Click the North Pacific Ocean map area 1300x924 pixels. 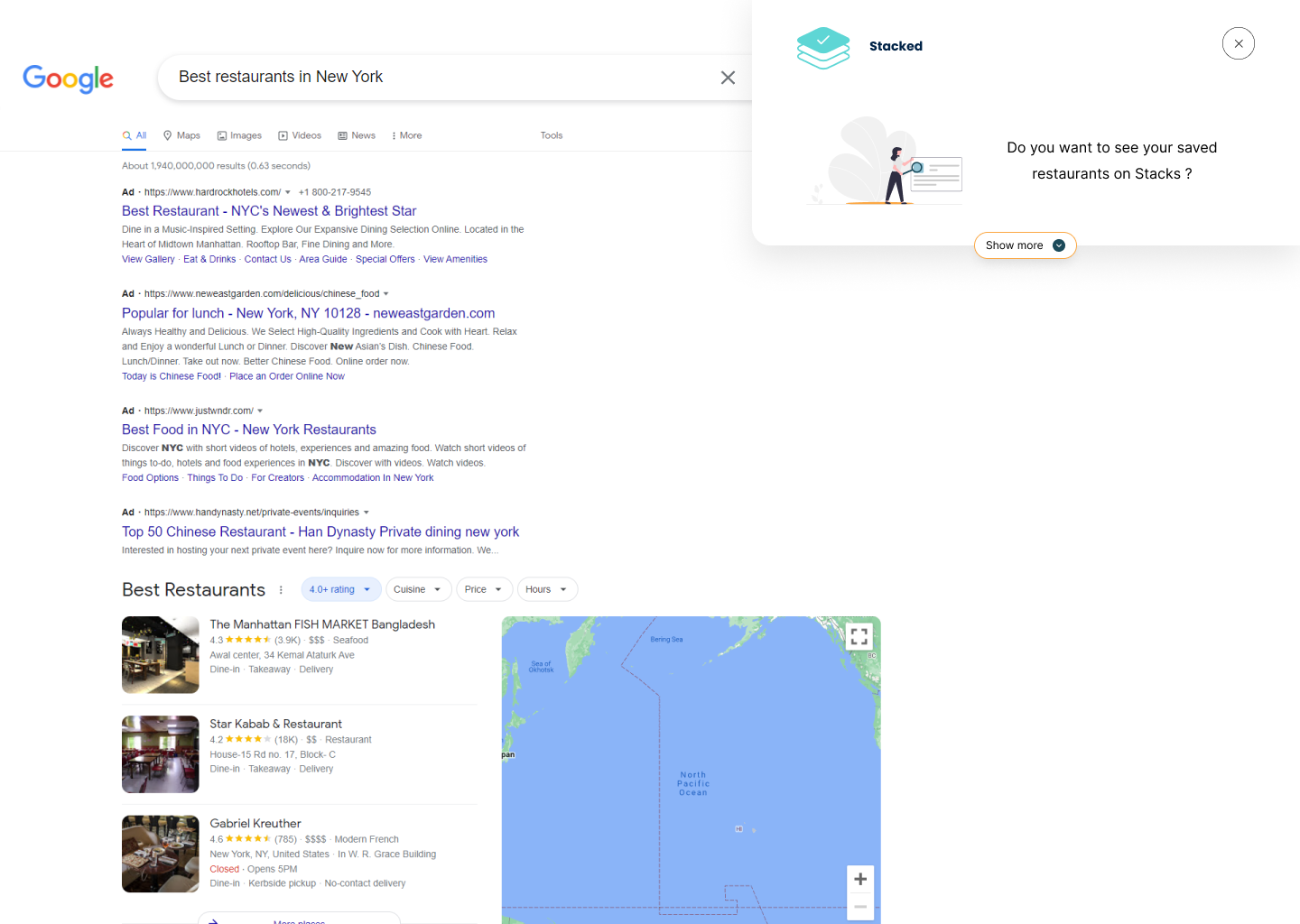(x=693, y=783)
